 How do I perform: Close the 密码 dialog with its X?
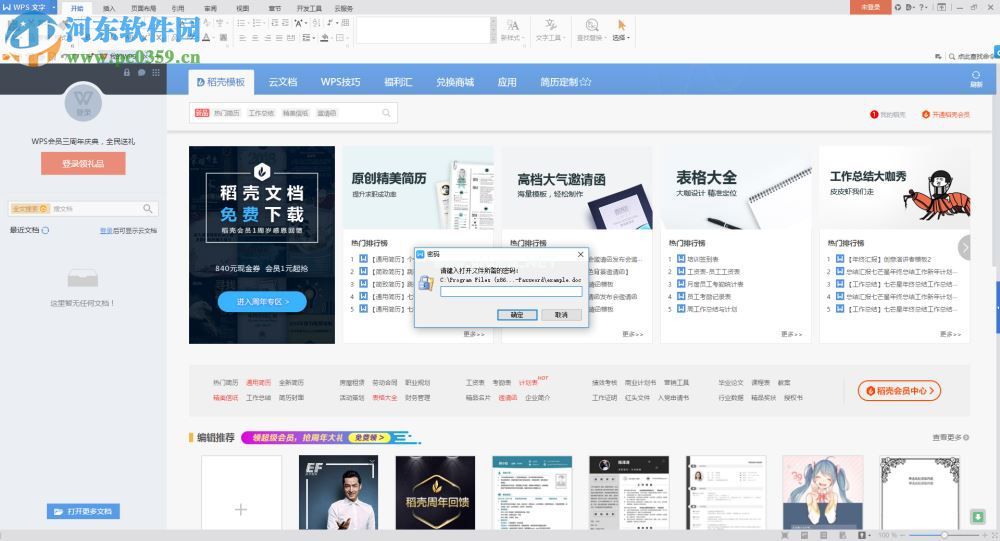point(580,254)
